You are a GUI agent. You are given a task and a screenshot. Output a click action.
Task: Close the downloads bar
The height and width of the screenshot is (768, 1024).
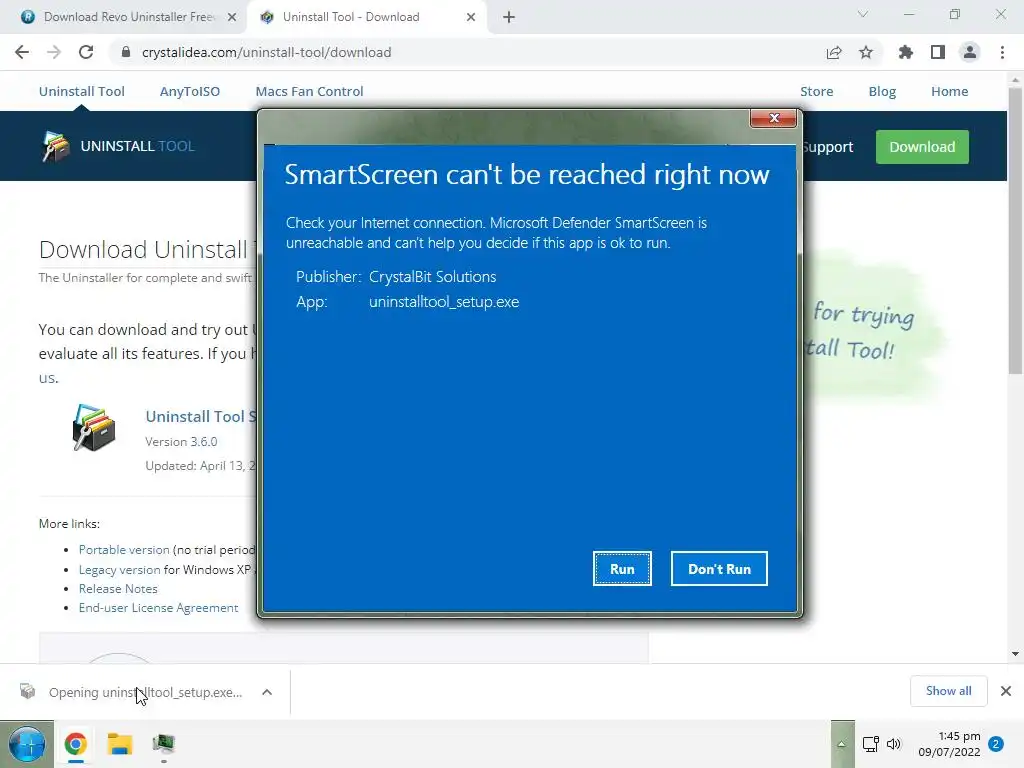(x=1006, y=691)
